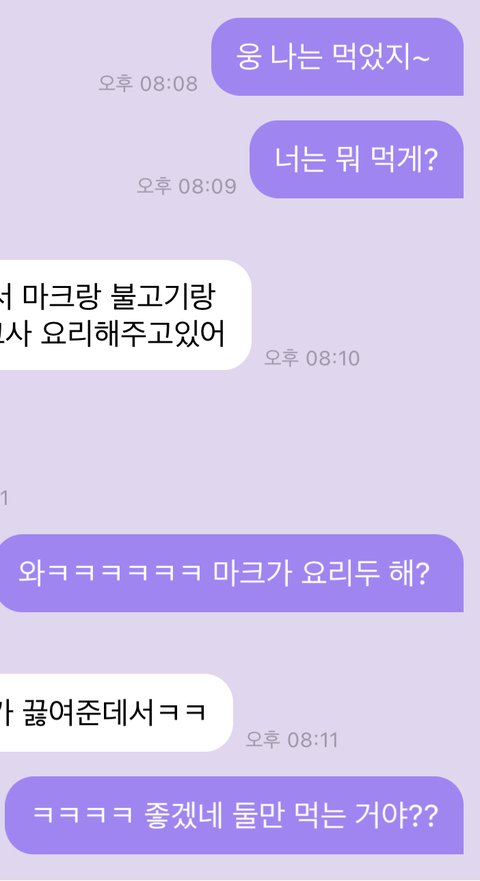Click the word 먹게? in the second bubble

pos(404,160)
